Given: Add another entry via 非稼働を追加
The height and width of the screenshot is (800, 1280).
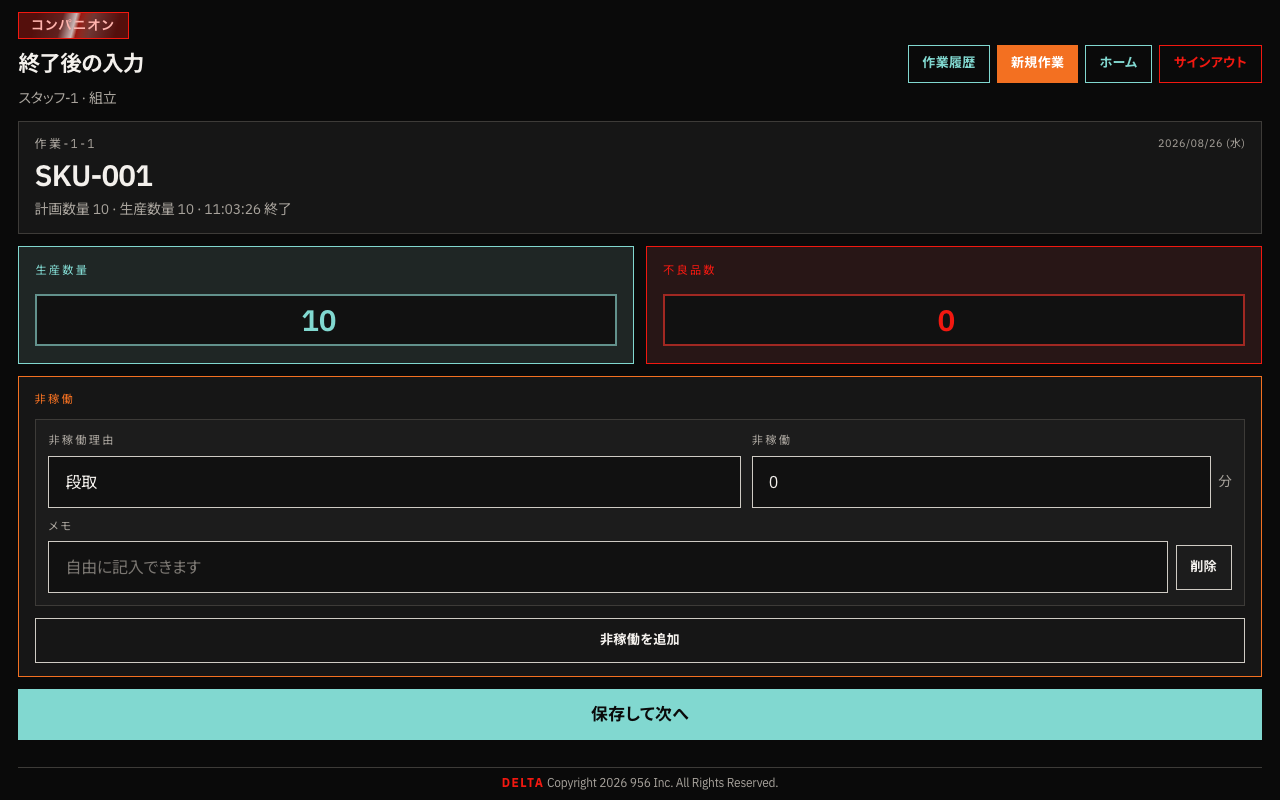Looking at the screenshot, I should (x=640, y=640).
